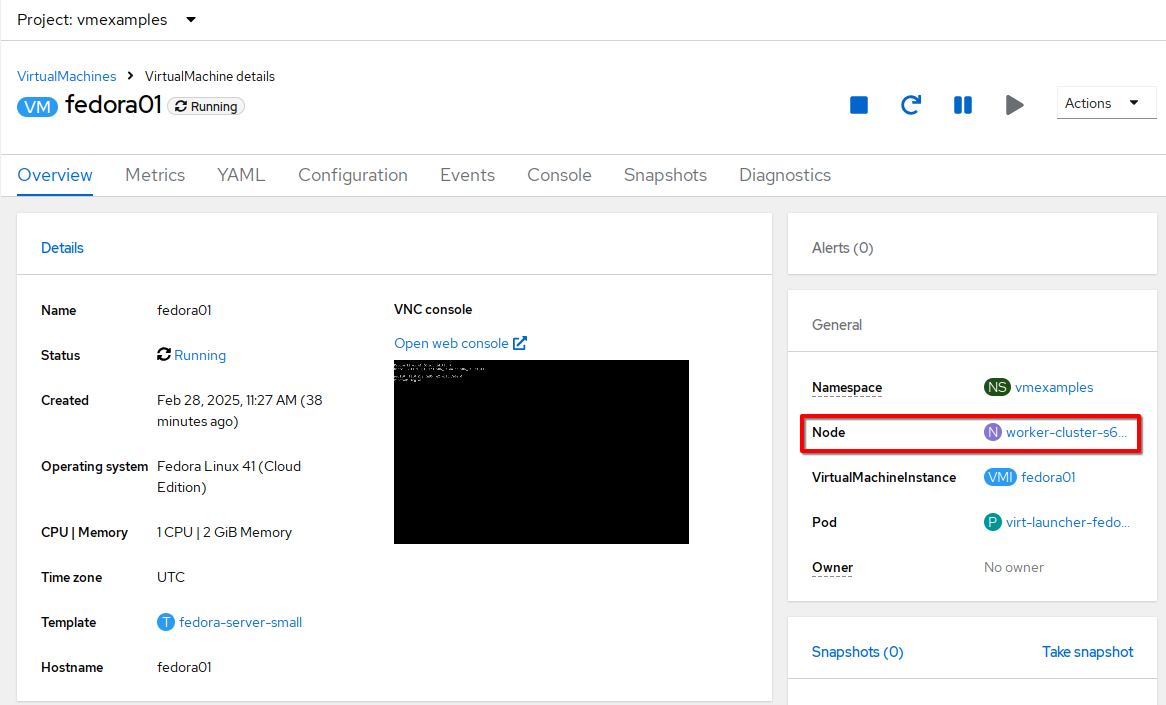Click the VMI badge icon
Viewport: 1166px width, 705px height.
tap(1000, 477)
